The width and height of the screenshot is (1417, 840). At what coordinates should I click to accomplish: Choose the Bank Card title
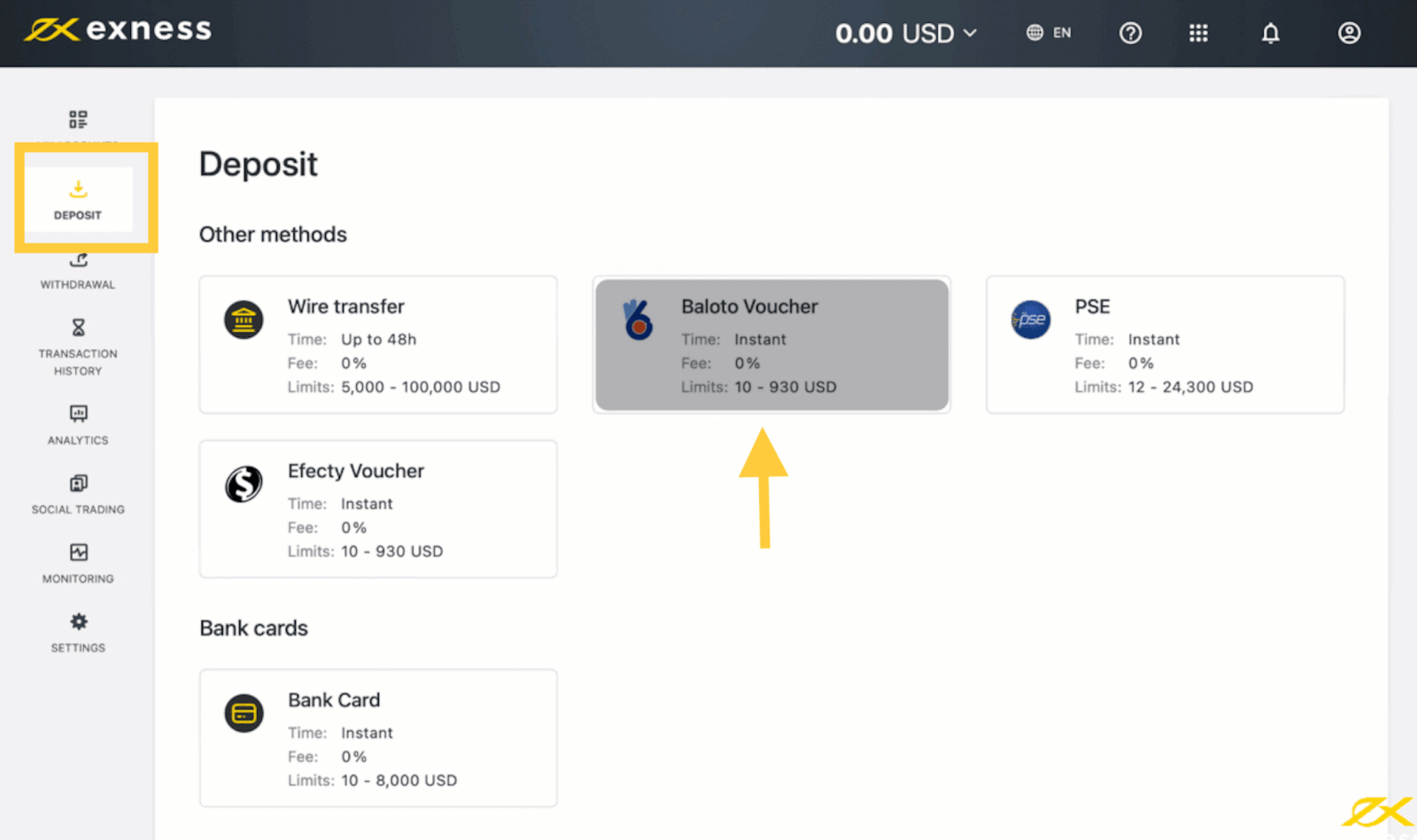[x=334, y=700]
